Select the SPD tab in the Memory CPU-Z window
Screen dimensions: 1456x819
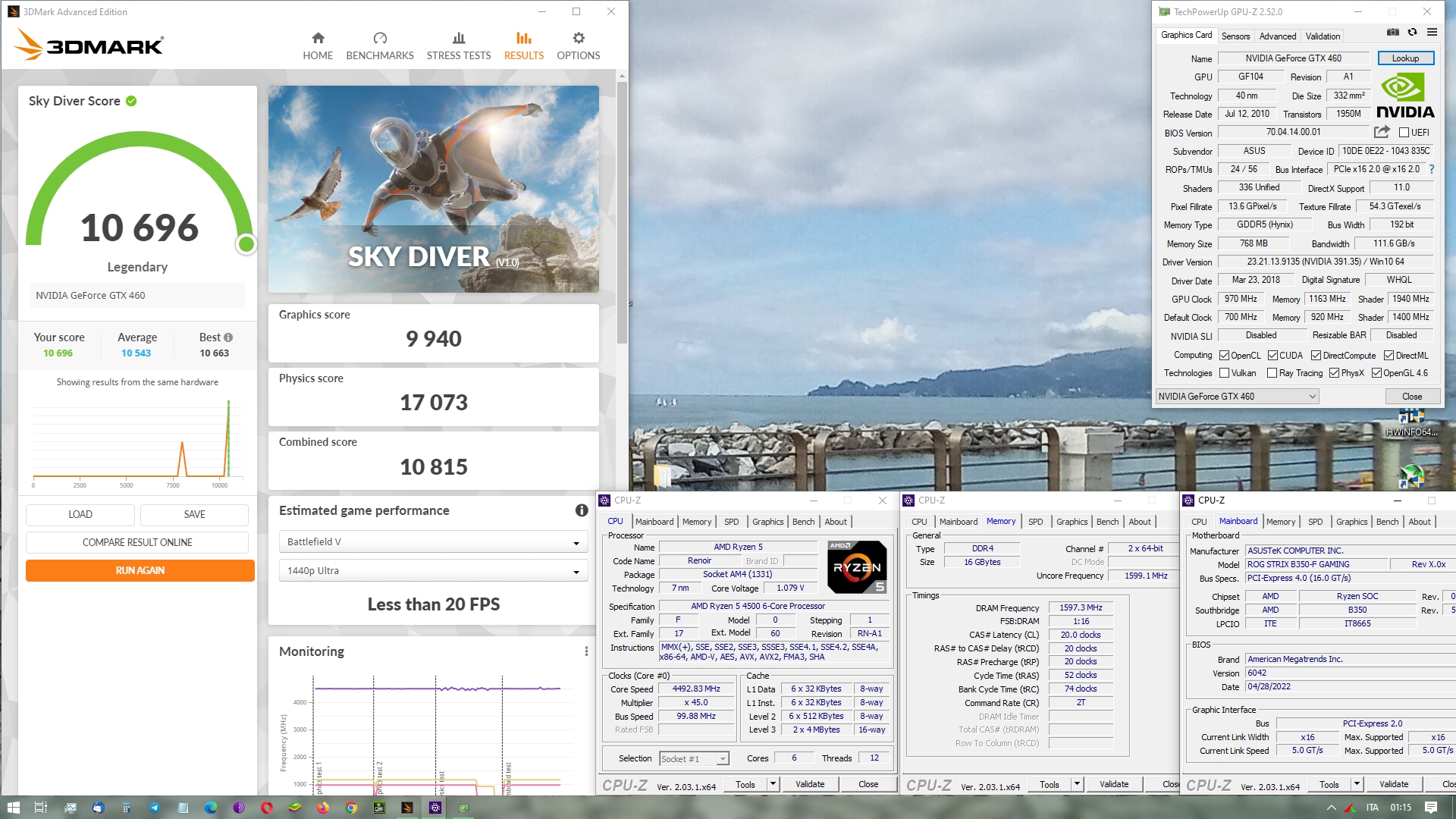[x=1035, y=521]
